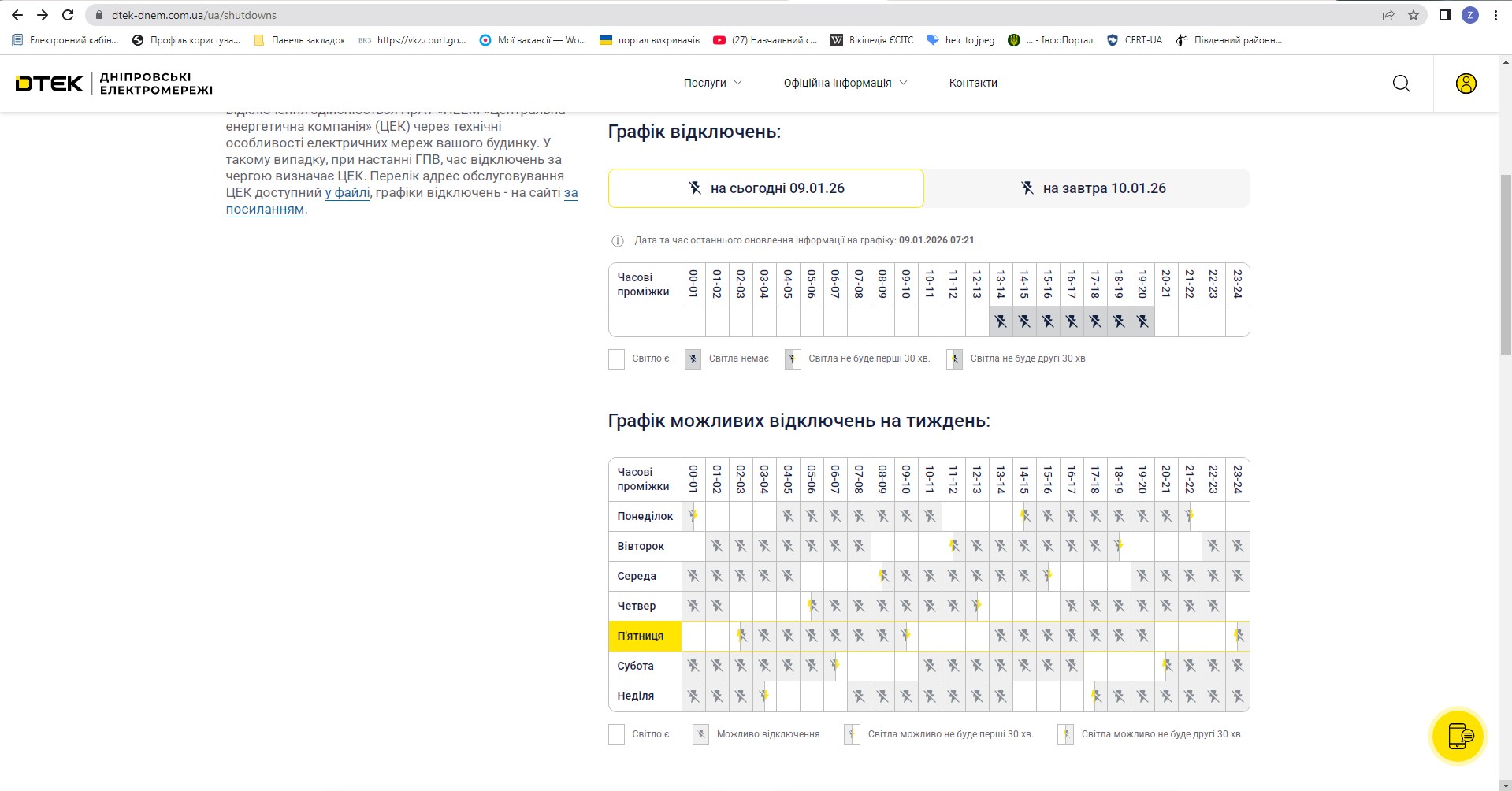Screen dimensions: 1512x791
Task: Click the share page icon in address bar
Action: point(1388,15)
